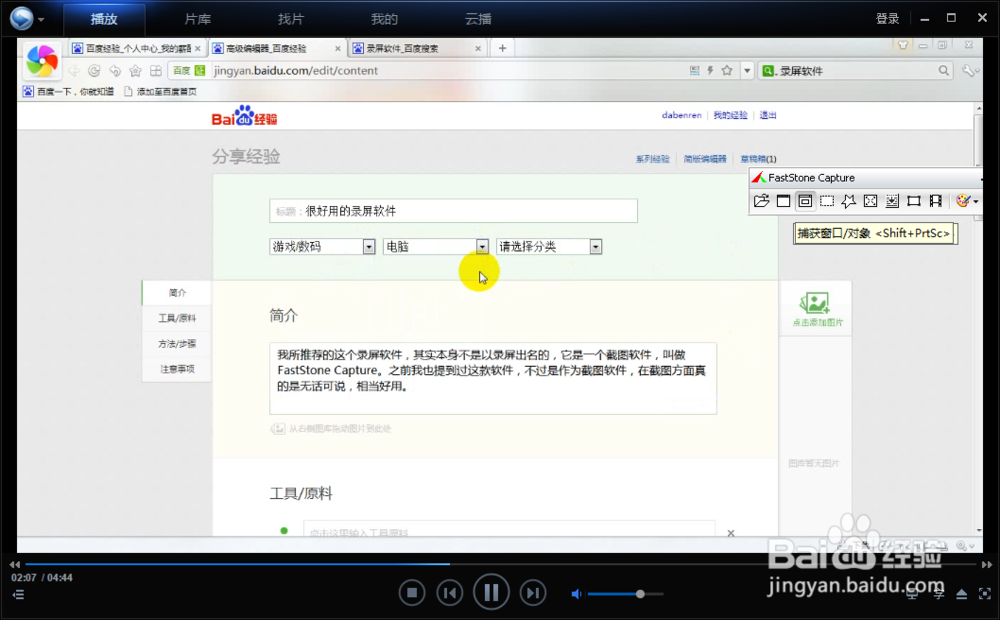Switch to the 片库 tab in the player
Viewport: 1000px width, 620px height.
[x=197, y=18]
